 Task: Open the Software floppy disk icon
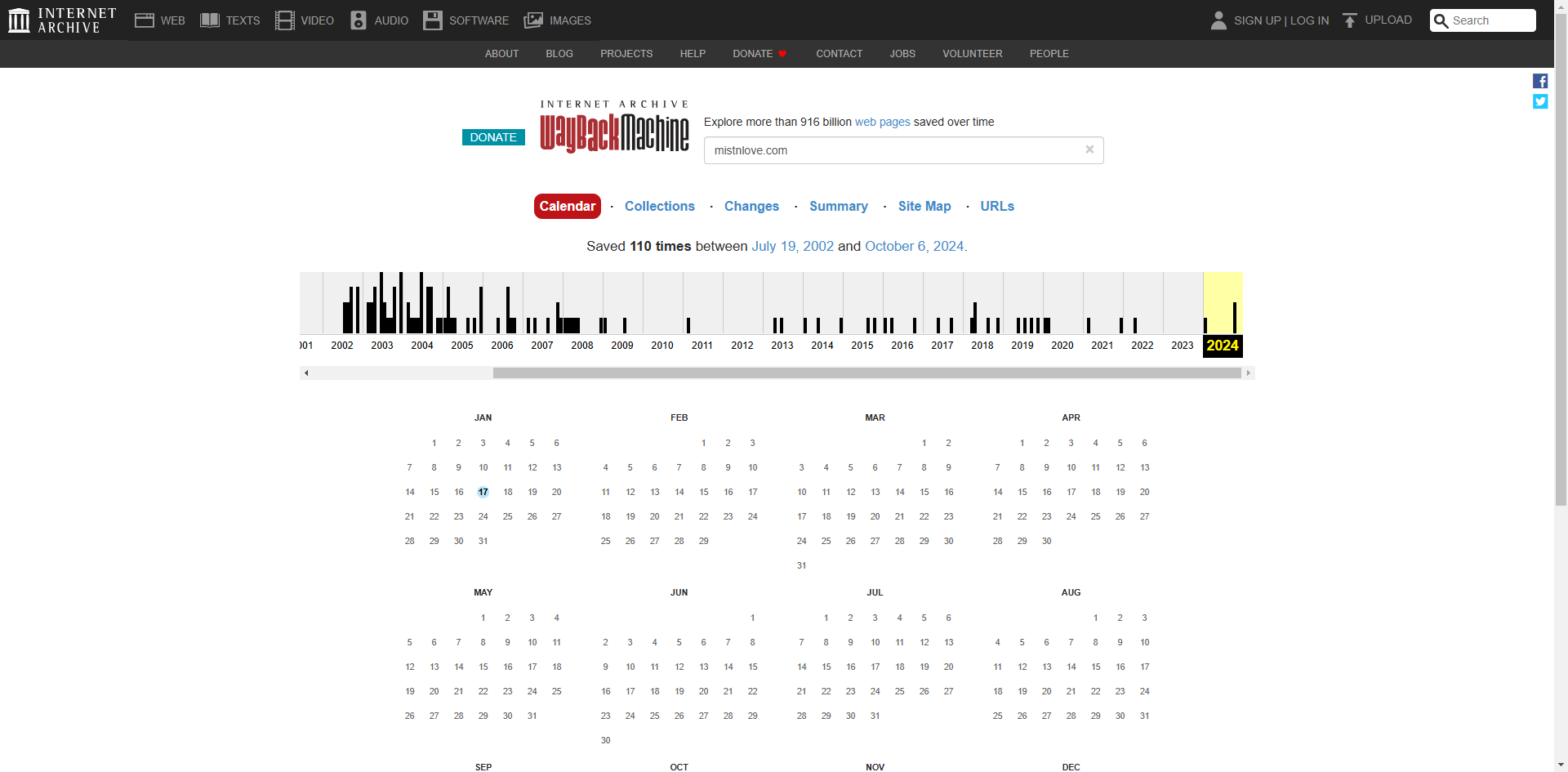pyautogui.click(x=433, y=20)
